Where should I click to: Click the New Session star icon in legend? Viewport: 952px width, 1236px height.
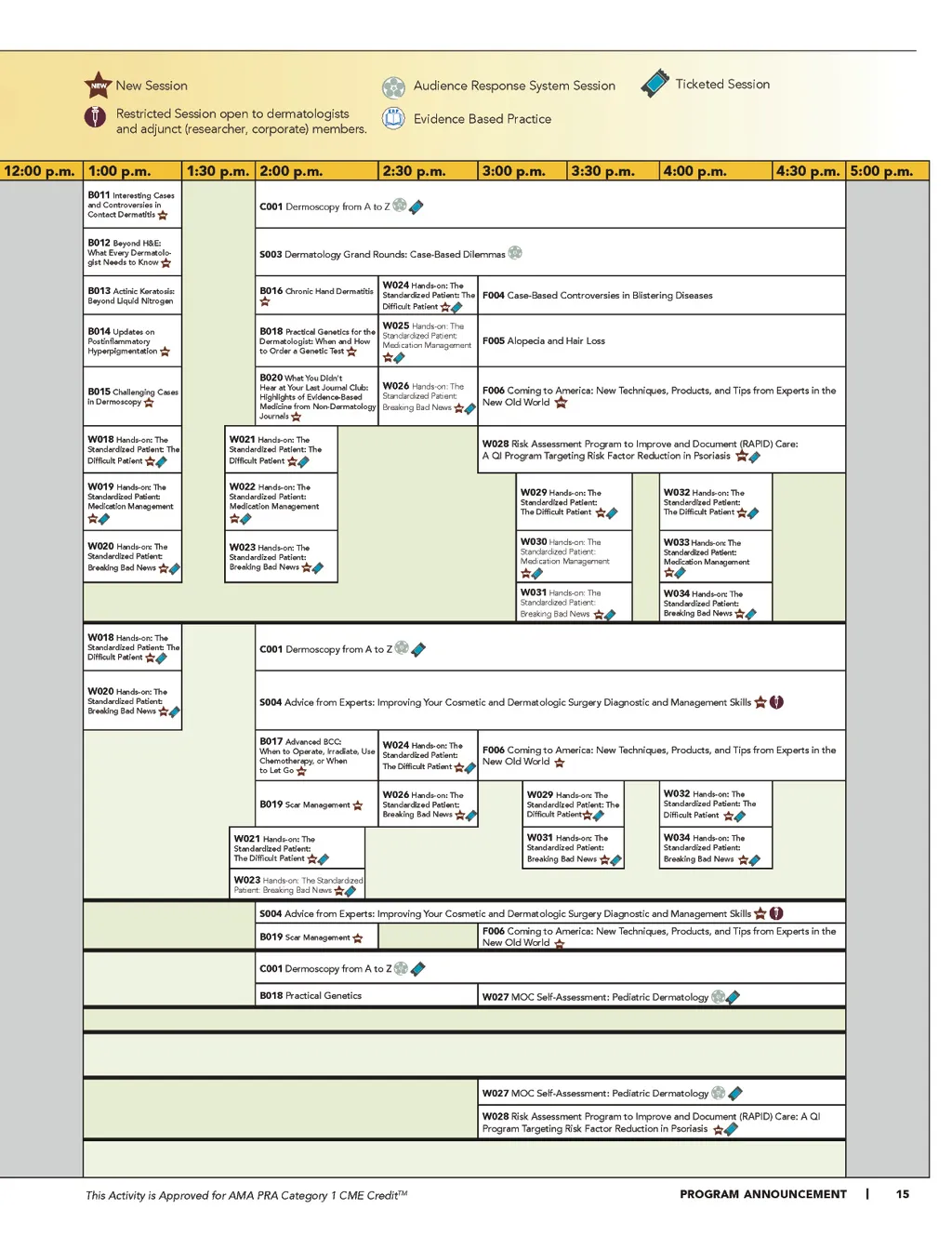[98, 86]
